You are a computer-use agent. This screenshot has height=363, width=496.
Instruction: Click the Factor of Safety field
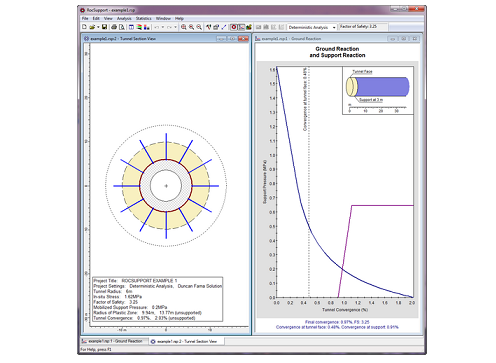click(x=363, y=27)
